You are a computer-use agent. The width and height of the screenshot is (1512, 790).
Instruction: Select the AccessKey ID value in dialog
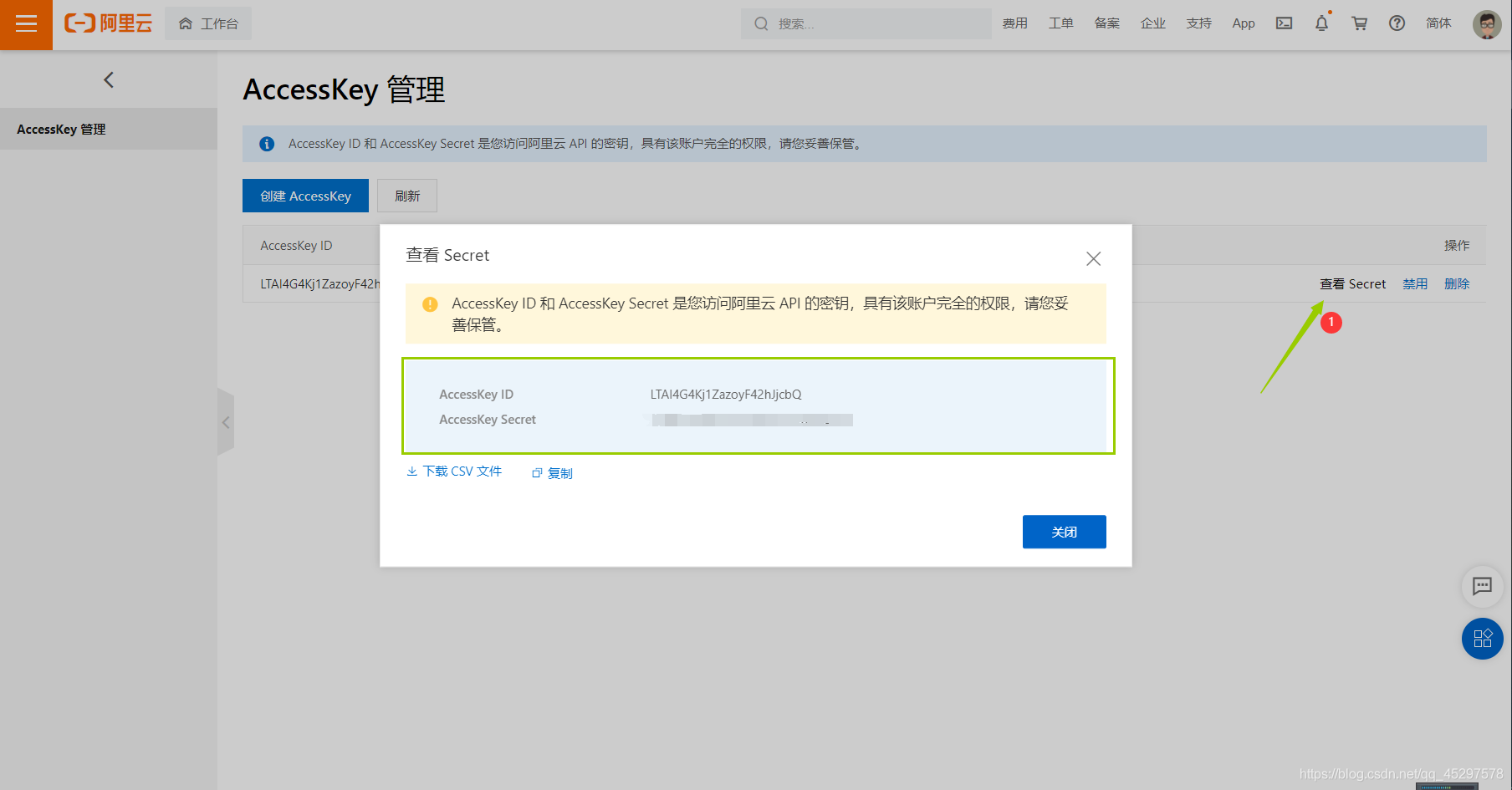click(x=726, y=395)
